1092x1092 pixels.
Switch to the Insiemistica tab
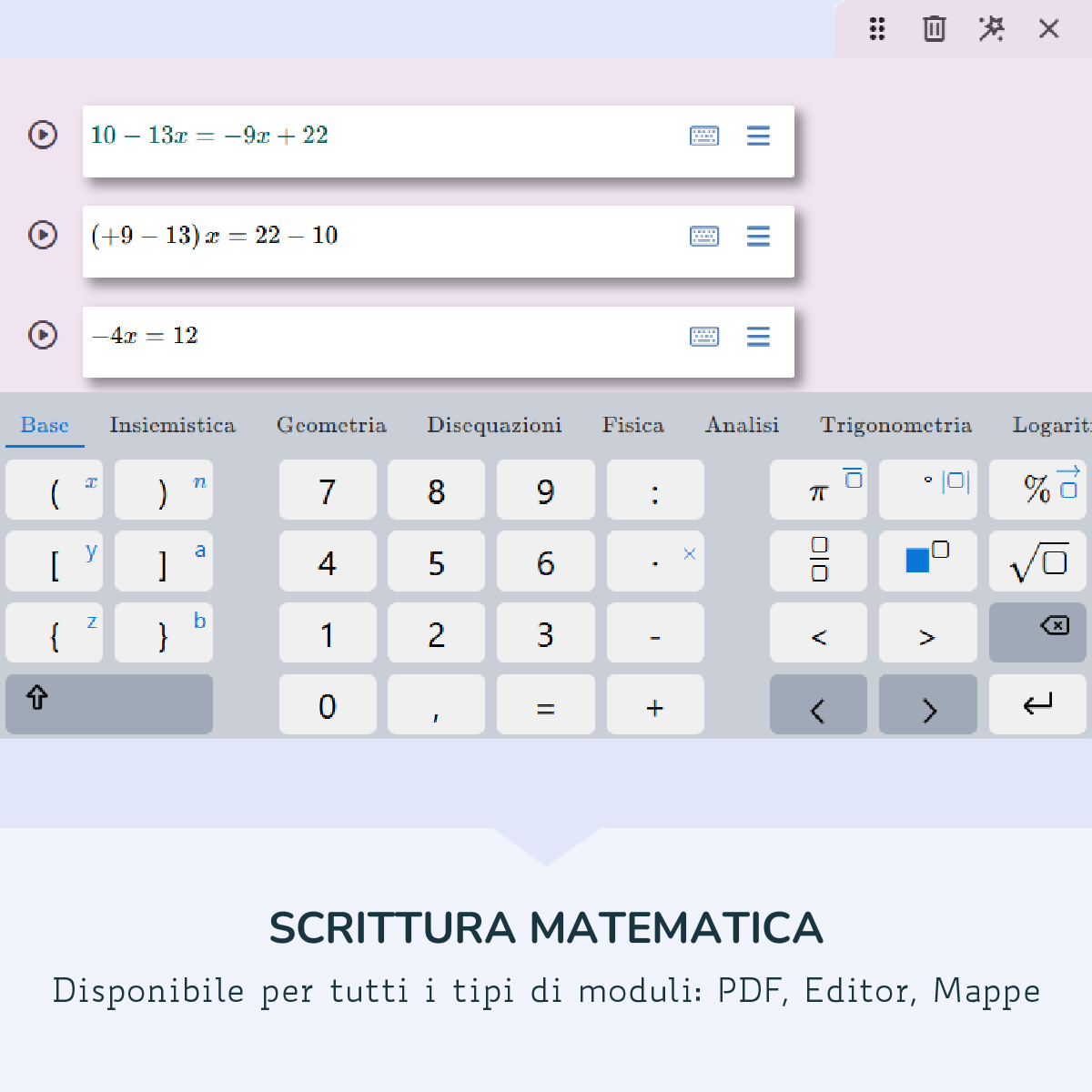(172, 425)
